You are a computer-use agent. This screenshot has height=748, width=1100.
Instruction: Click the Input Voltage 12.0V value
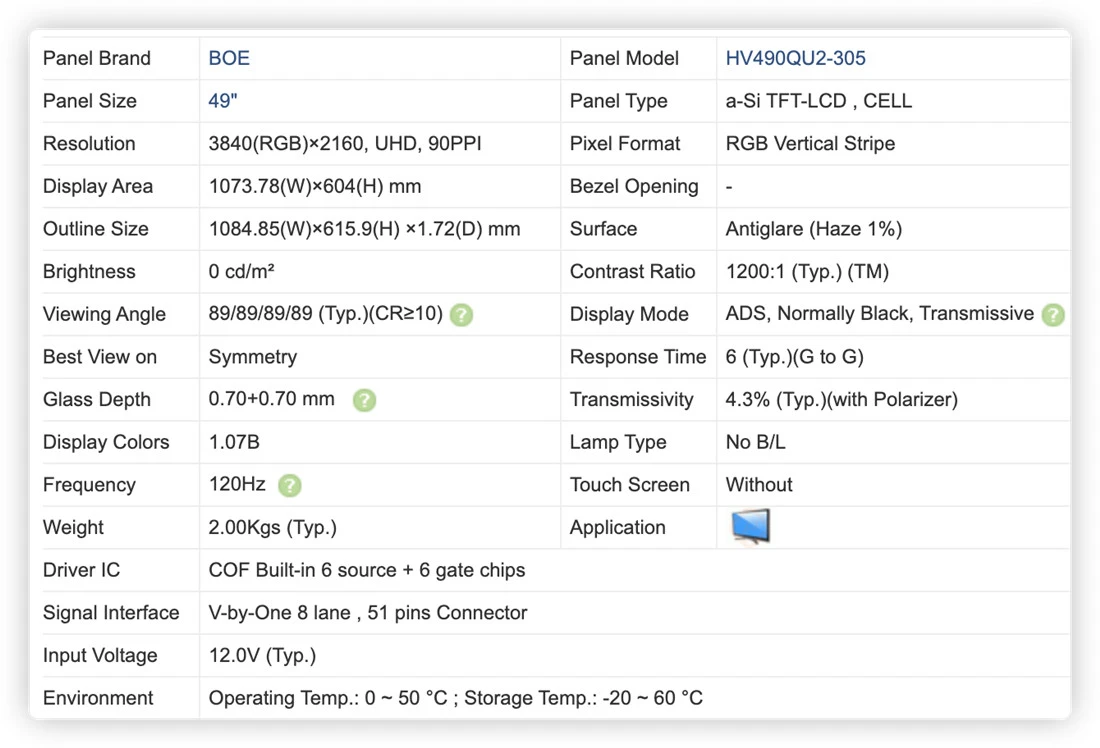[262, 655]
